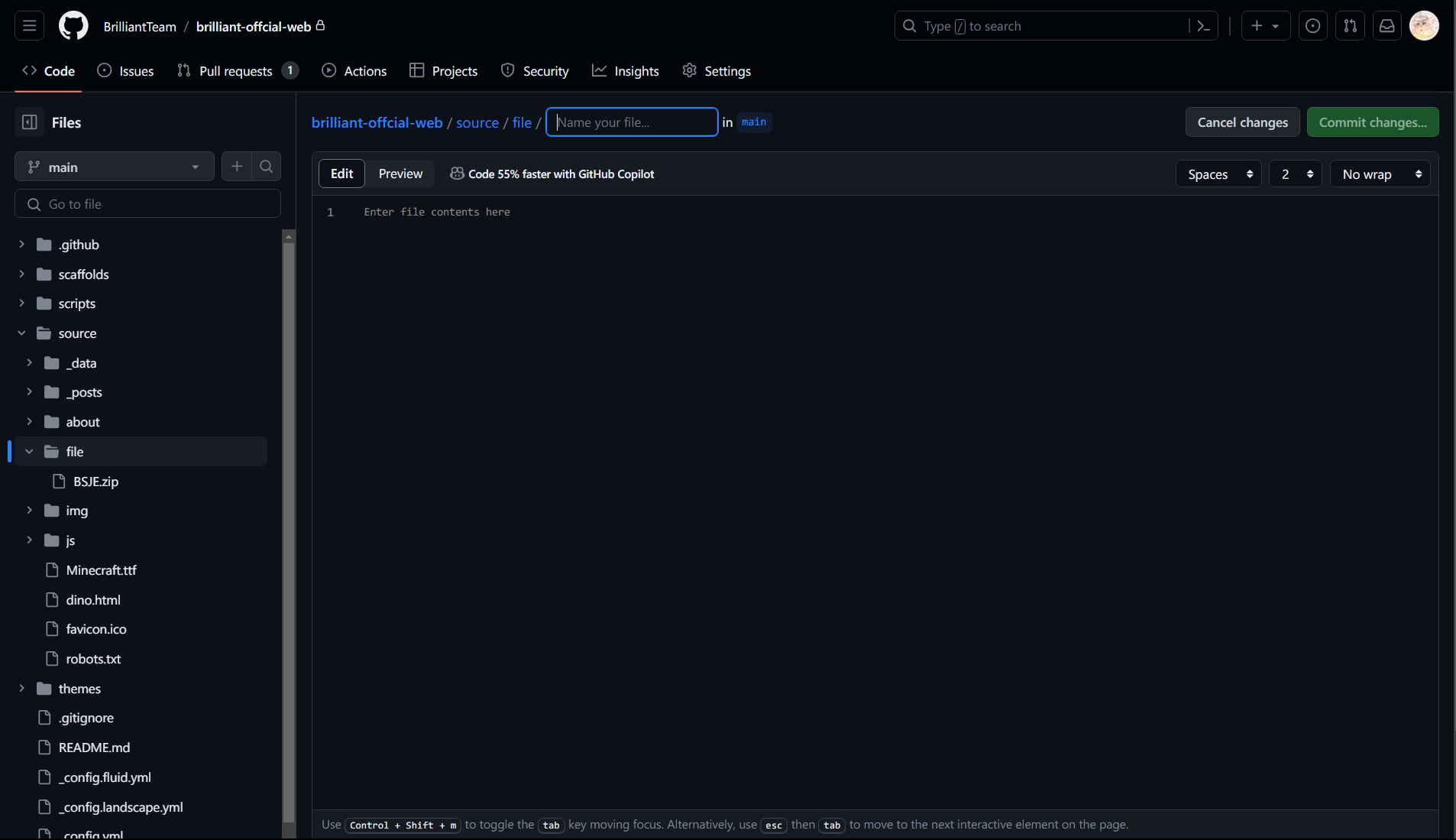Open the Security tab
The height and width of the screenshot is (840, 1456).
pos(535,71)
